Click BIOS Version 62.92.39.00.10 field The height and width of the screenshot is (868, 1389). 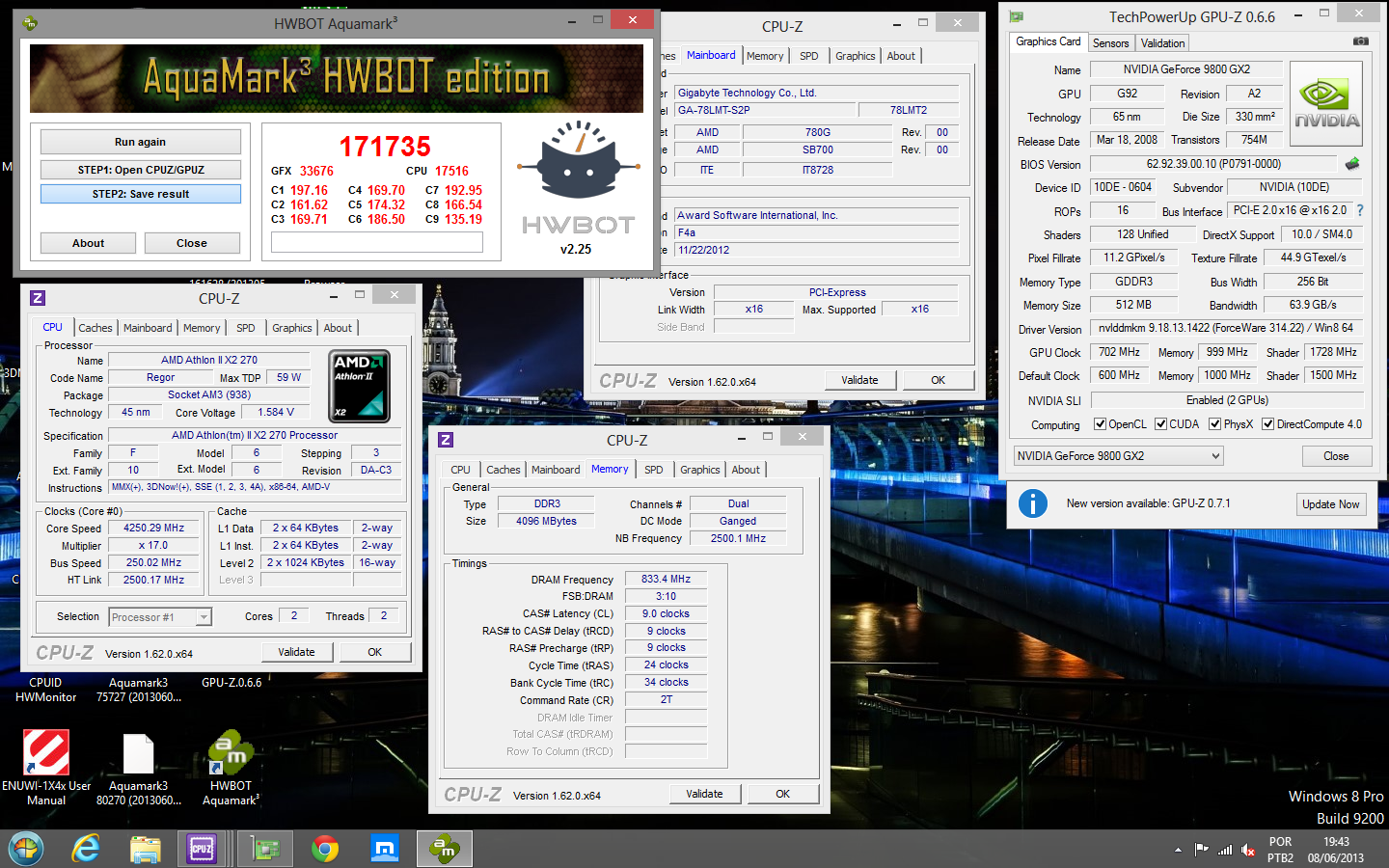point(1213,164)
